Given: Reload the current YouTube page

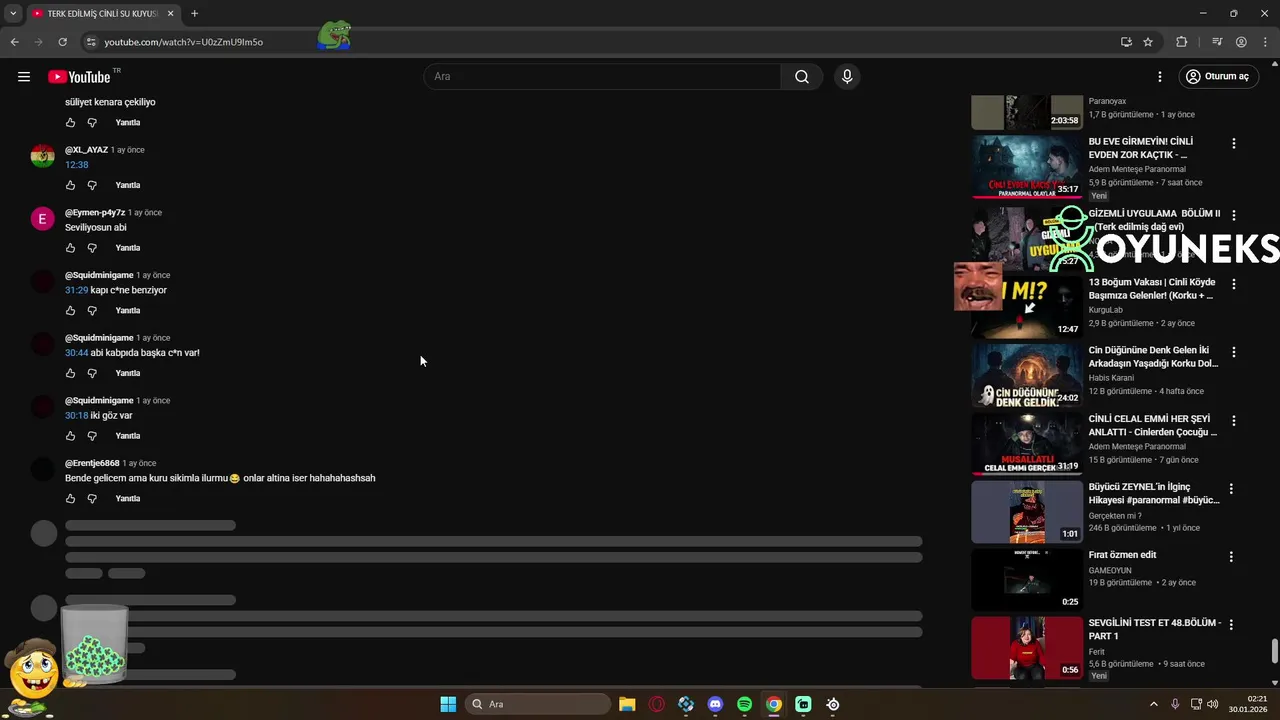Looking at the screenshot, I should [62, 42].
